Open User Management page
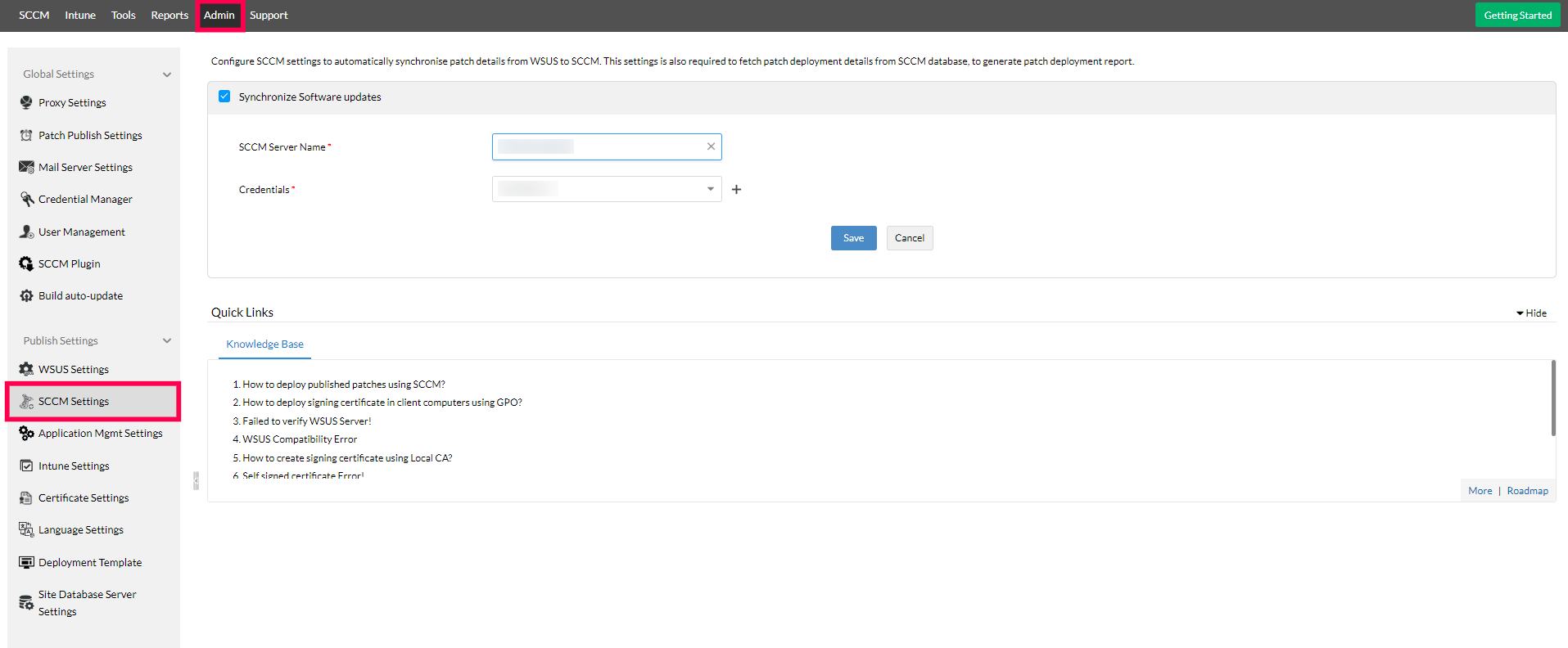The width and height of the screenshot is (1568, 648). [82, 232]
